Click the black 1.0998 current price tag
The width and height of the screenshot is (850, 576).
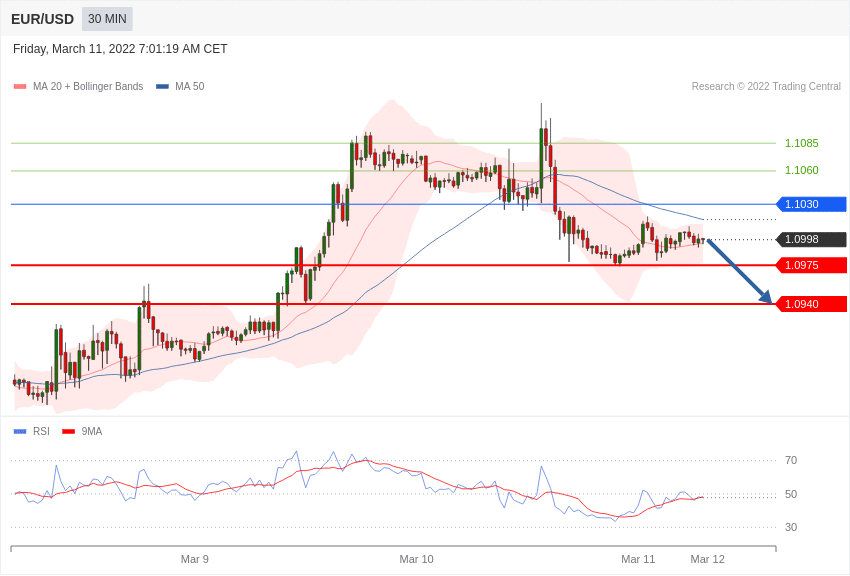[812, 239]
